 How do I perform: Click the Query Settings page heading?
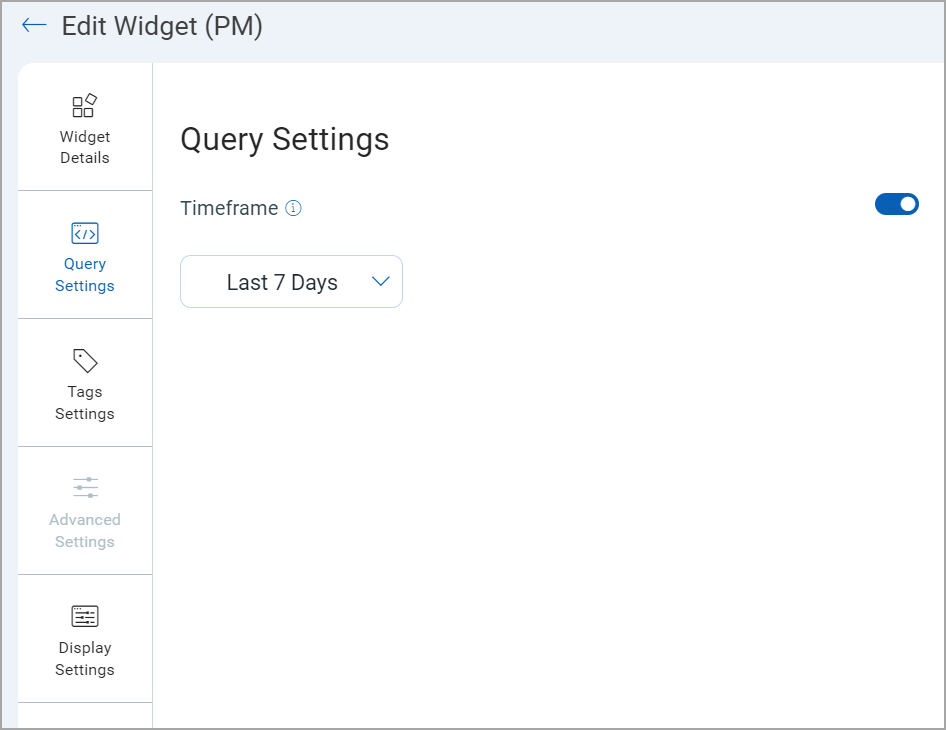click(284, 139)
